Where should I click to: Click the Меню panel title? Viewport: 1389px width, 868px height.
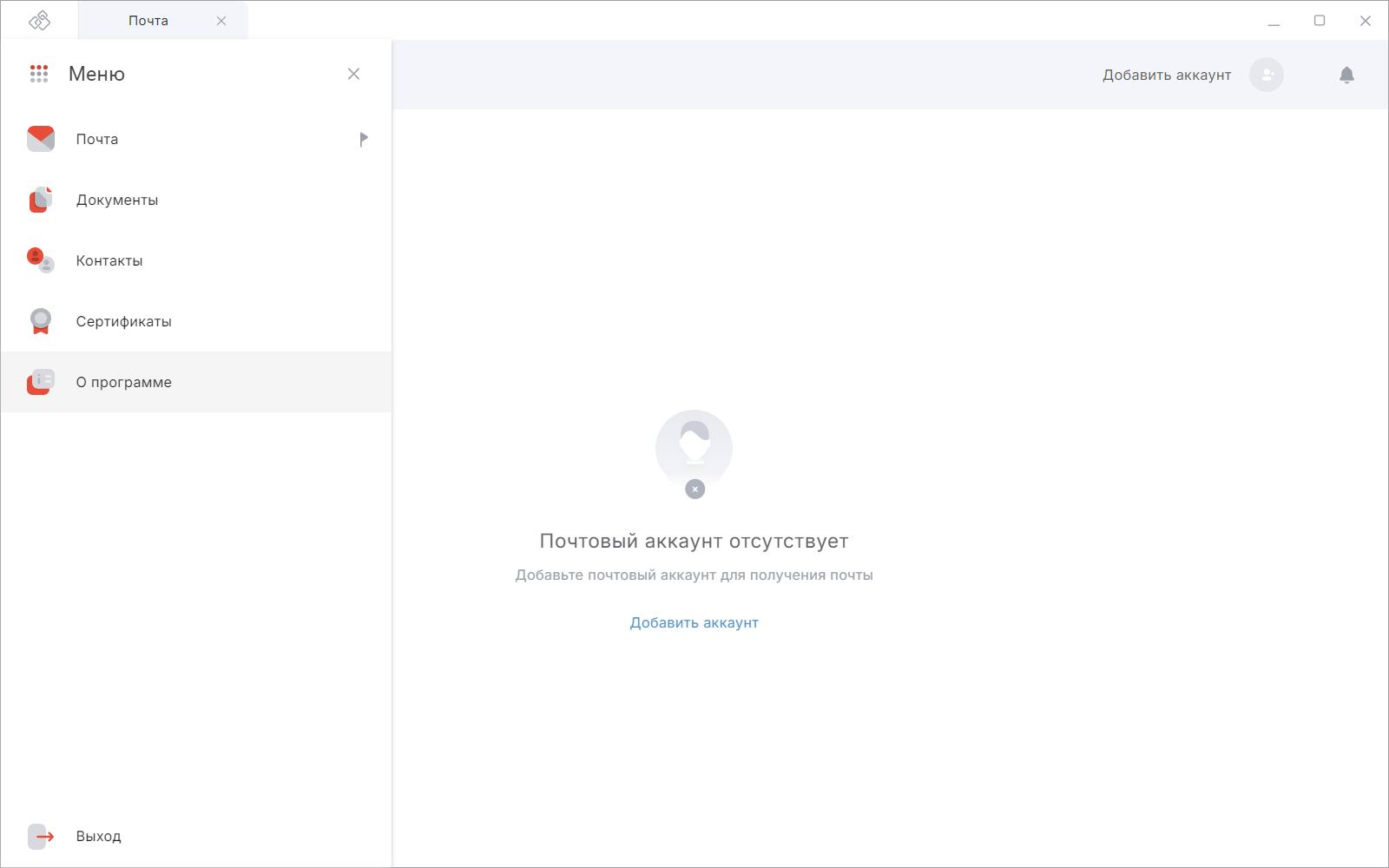(96, 74)
